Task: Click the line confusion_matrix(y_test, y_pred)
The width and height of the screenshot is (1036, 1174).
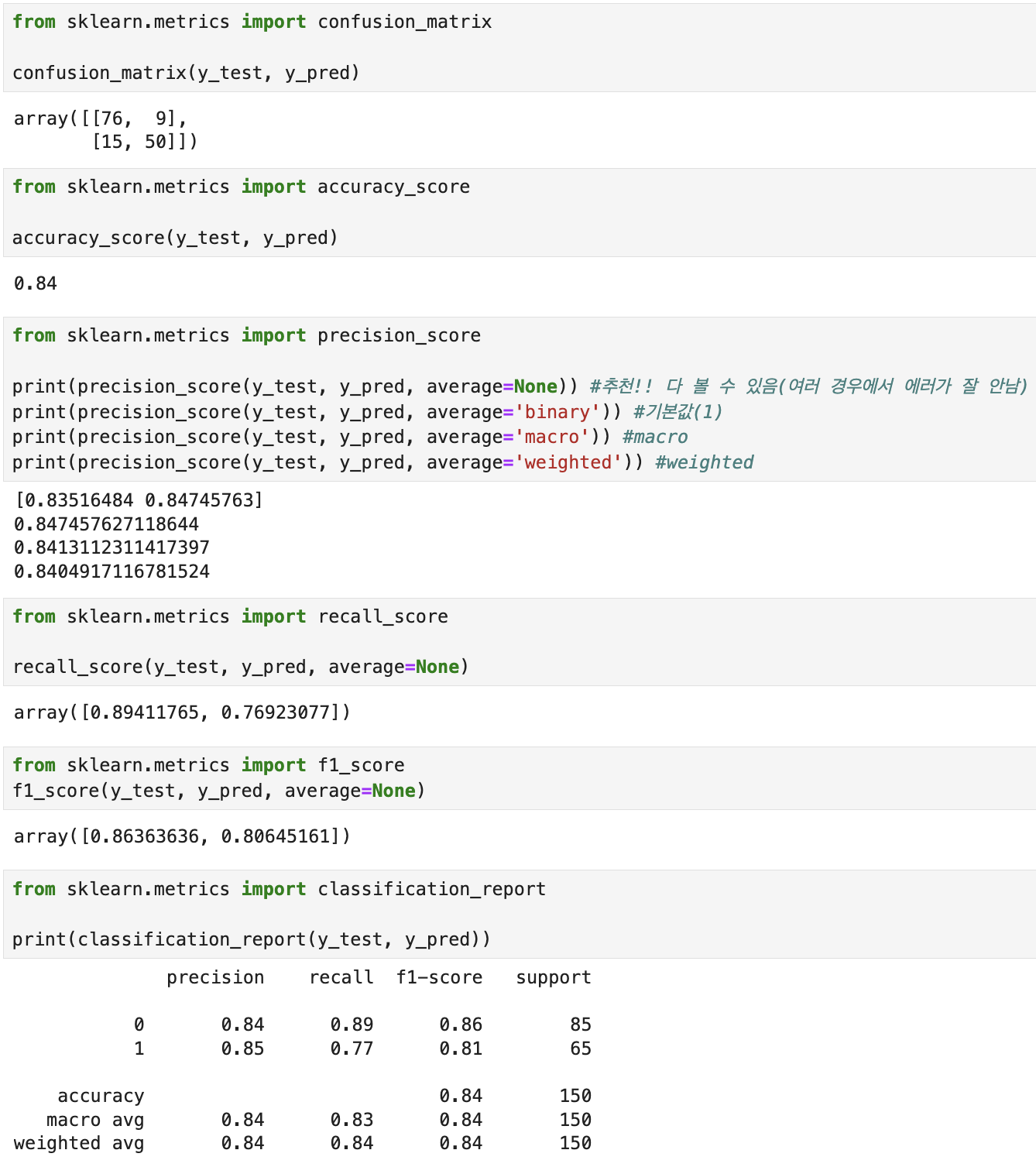Action: pyautogui.click(x=186, y=73)
